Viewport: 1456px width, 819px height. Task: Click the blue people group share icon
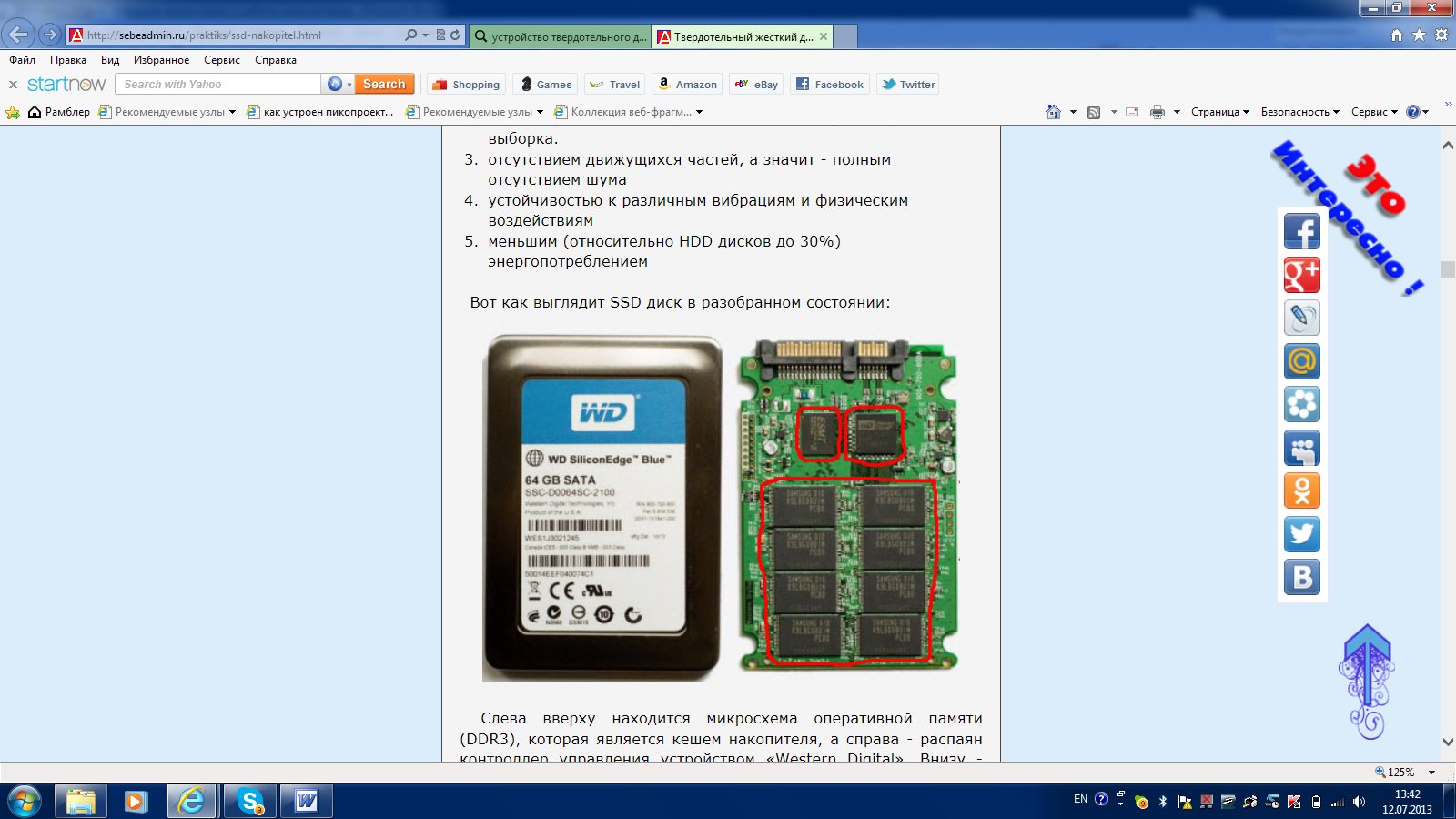tap(1302, 448)
